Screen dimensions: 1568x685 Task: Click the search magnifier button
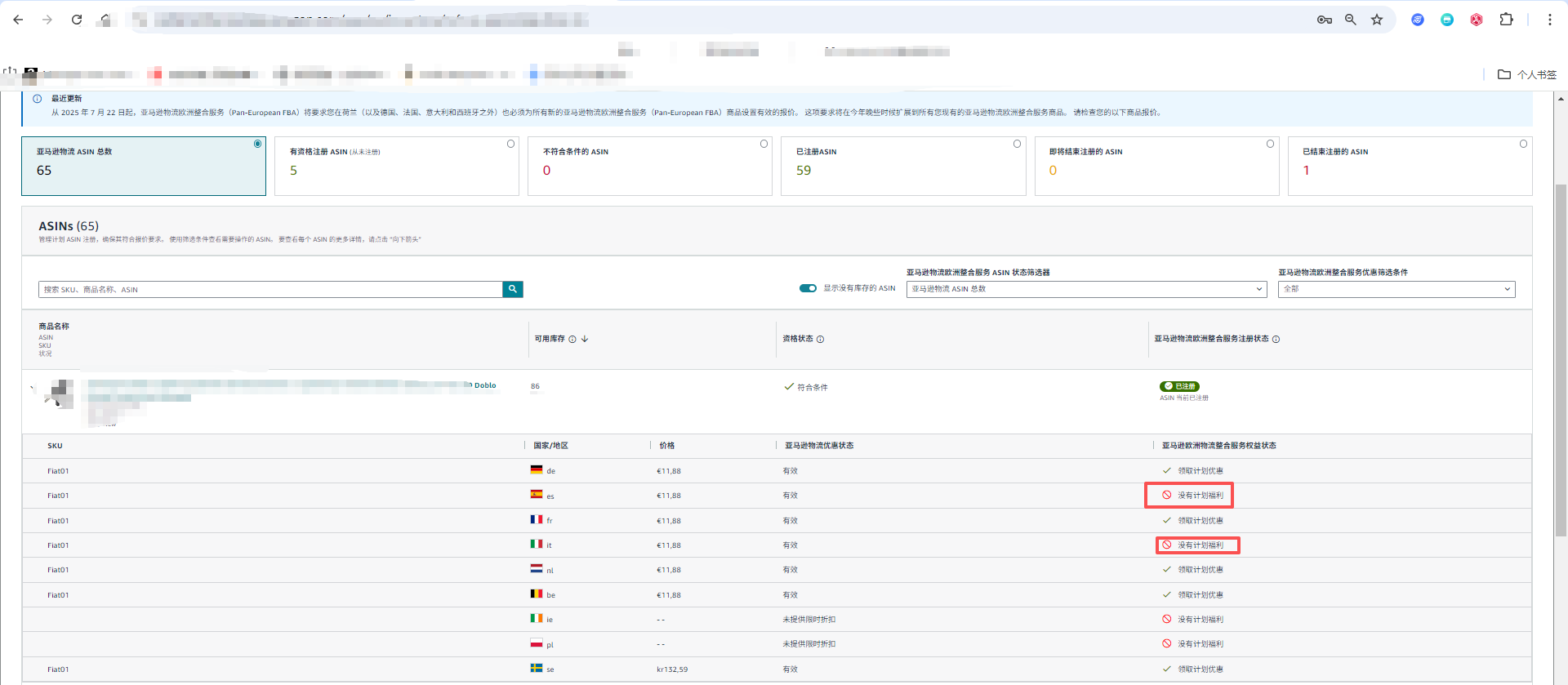coord(512,289)
